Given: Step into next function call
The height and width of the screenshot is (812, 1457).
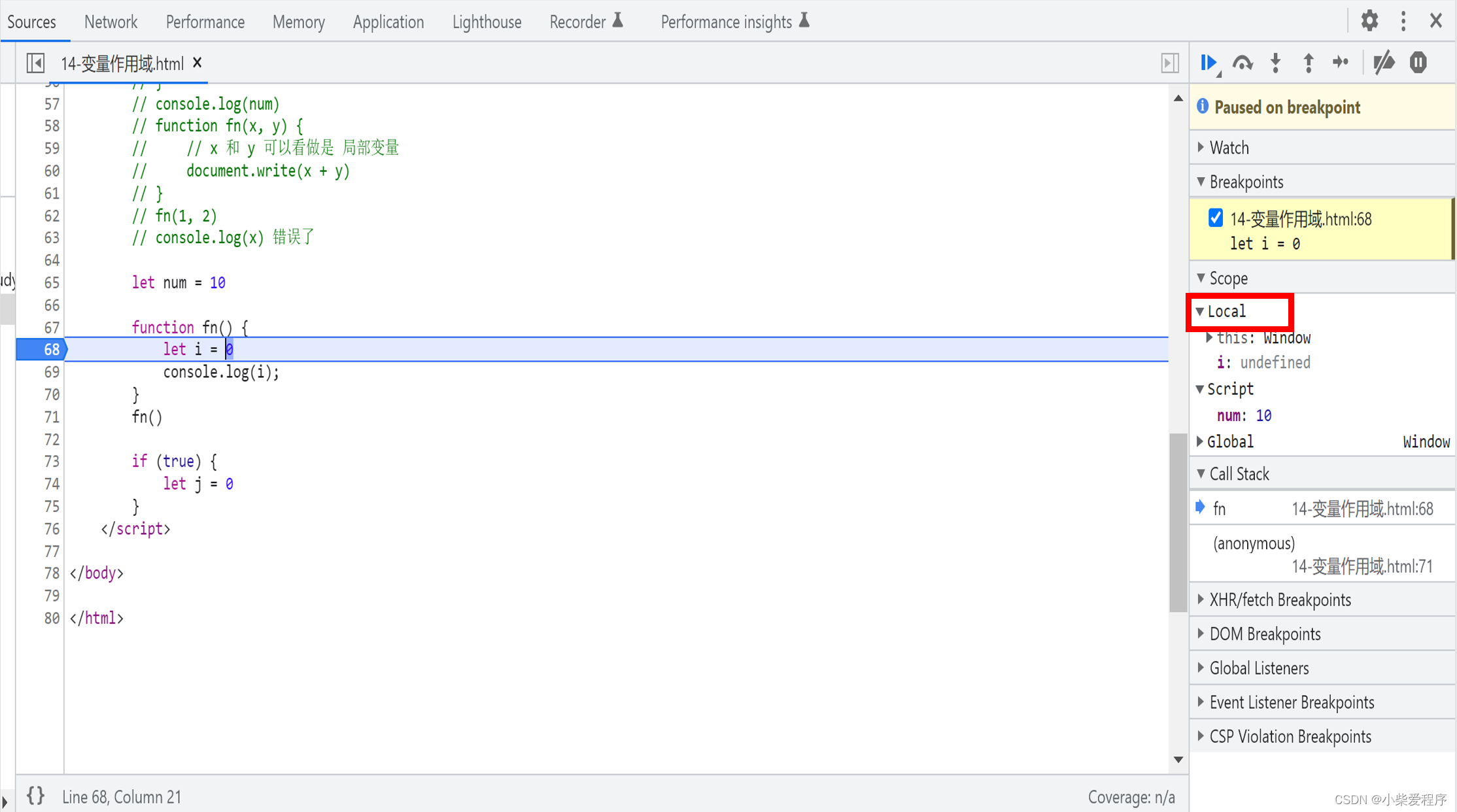Looking at the screenshot, I should (1275, 63).
